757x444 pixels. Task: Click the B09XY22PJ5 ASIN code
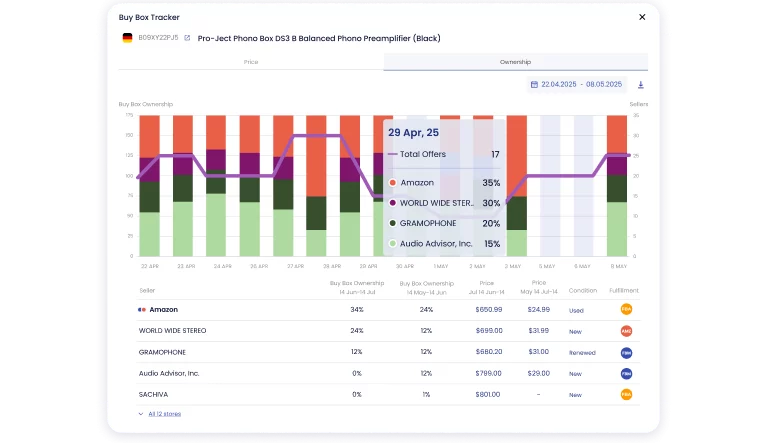(x=158, y=38)
